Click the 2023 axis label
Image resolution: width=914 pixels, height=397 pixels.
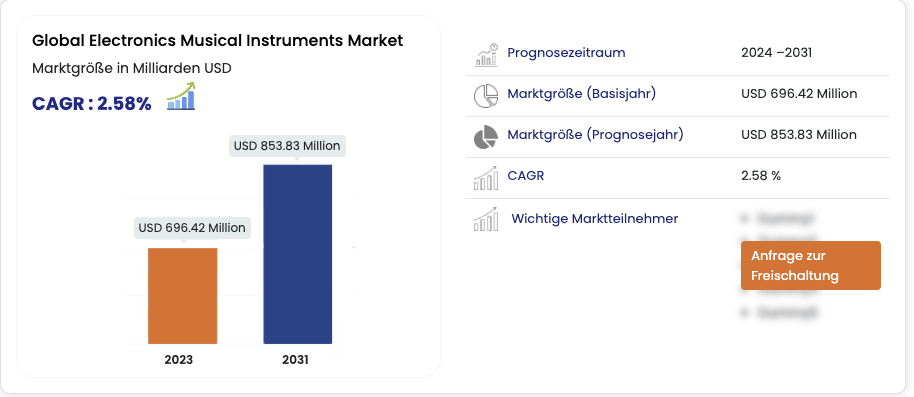click(178, 360)
